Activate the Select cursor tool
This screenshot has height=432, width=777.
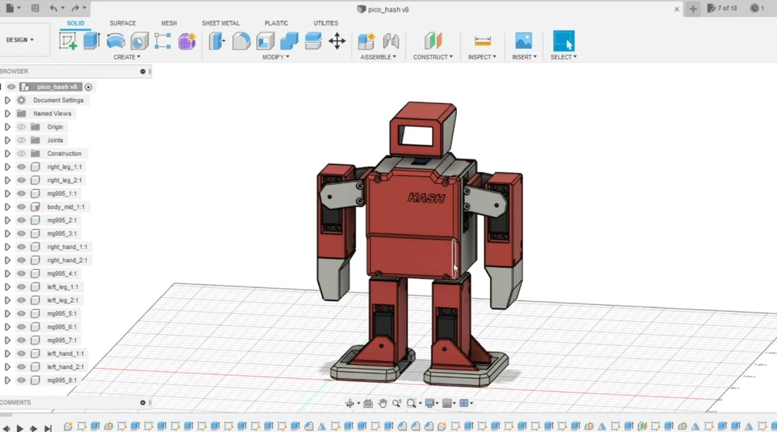(564, 41)
